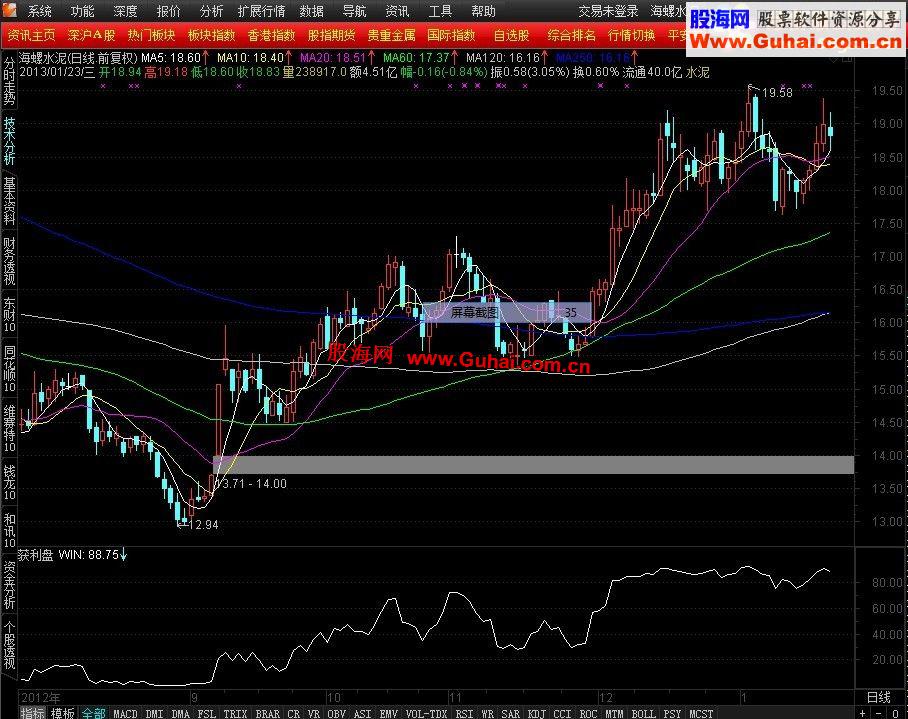Screen dimensions: 908x719
Task: Click the MA60: 17.37 legend label
Action: (x=416, y=58)
